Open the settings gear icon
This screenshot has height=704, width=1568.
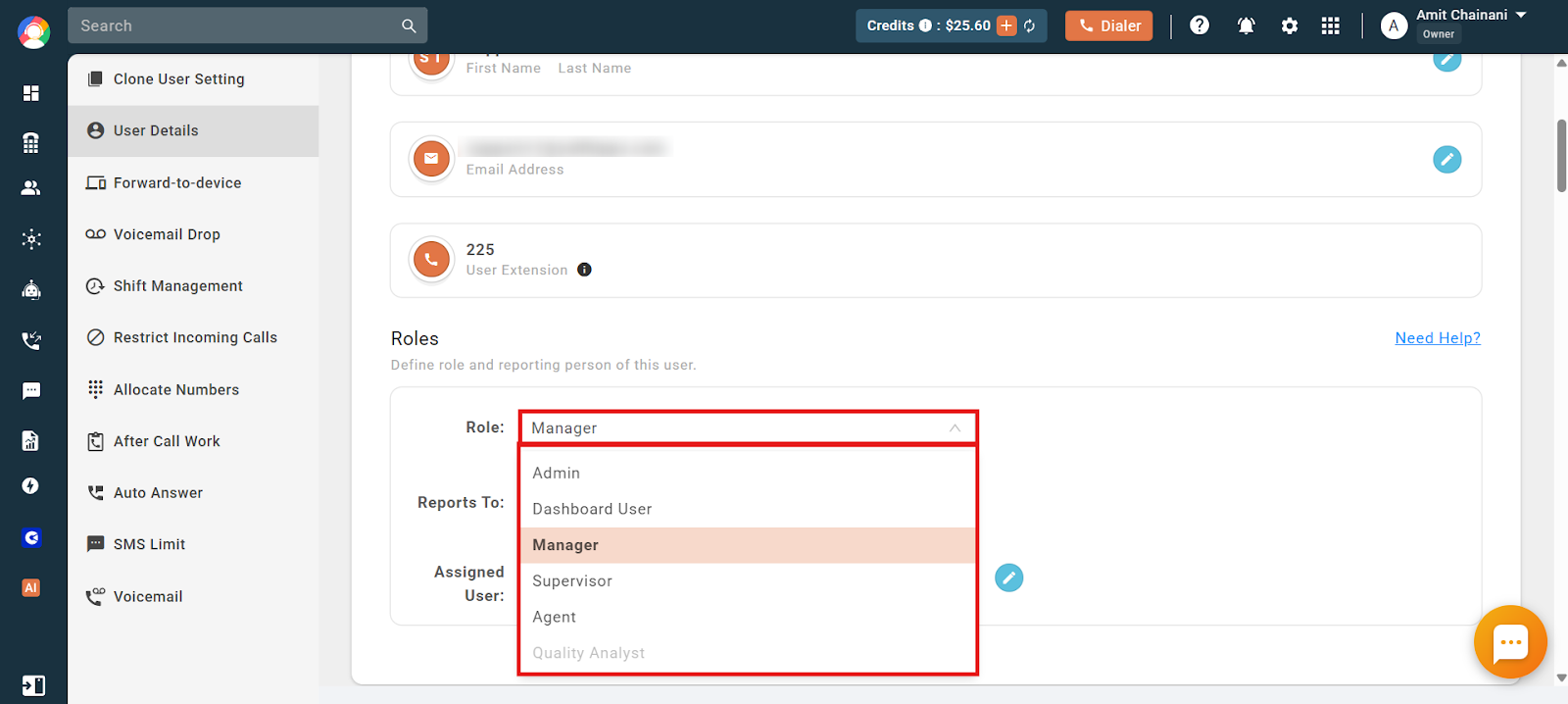[1290, 26]
